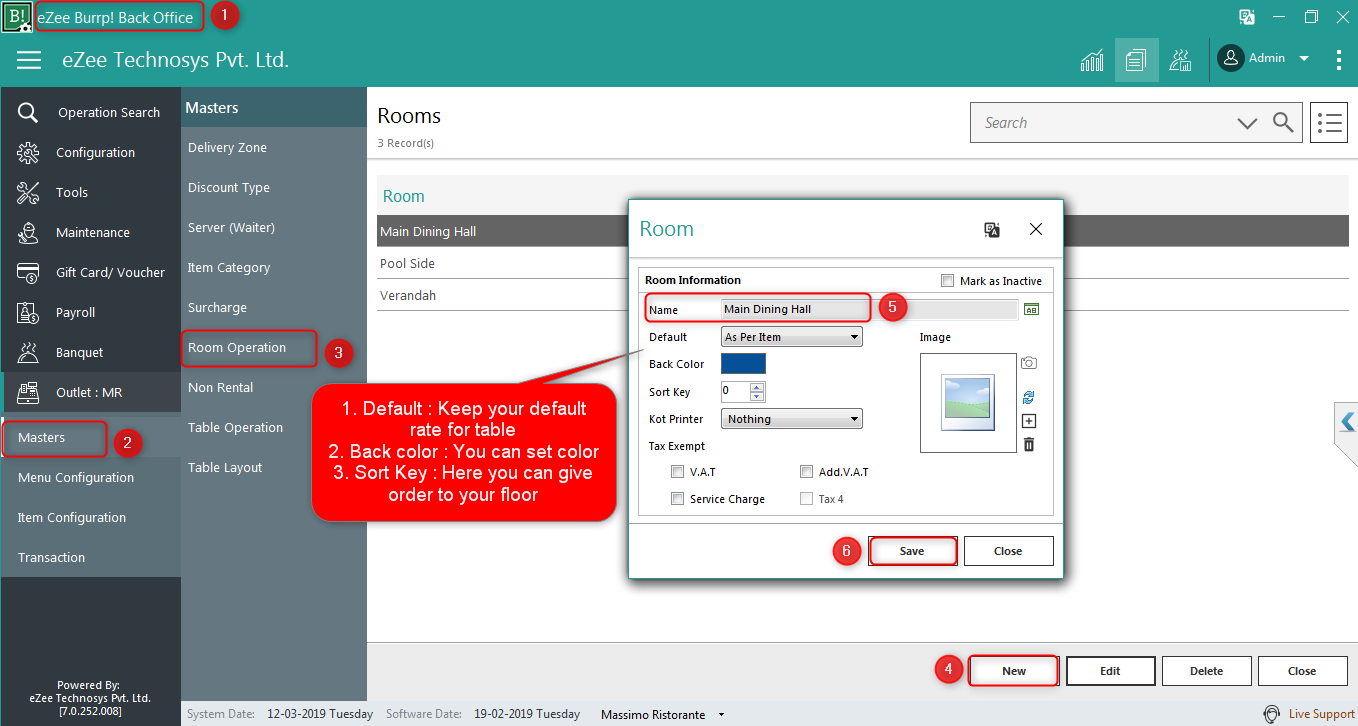
Task: Open the bar chart reports icon
Action: tap(1092, 60)
